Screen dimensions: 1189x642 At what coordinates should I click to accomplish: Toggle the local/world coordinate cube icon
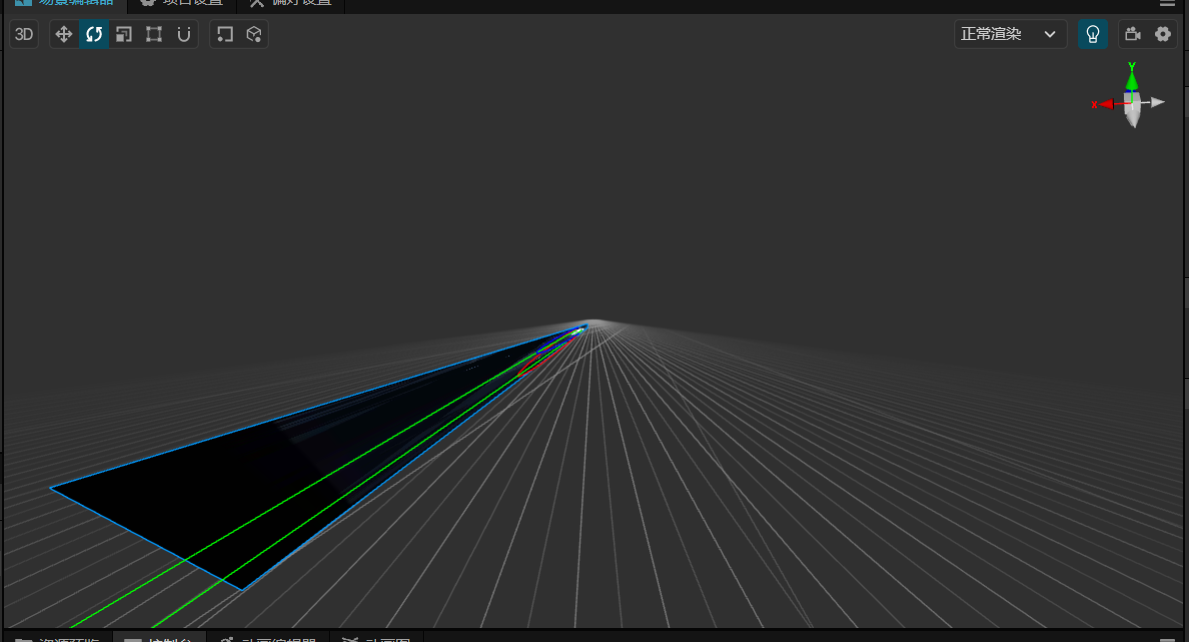pyautogui.click(x=254, y=34)
